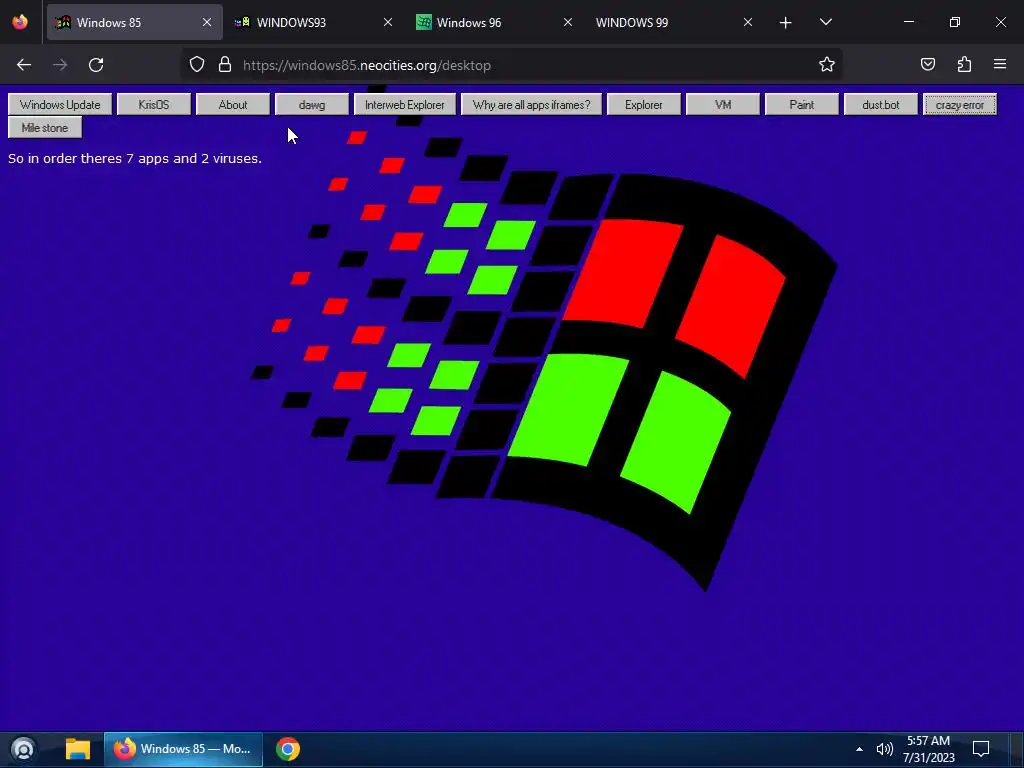
Task: Bookmark this page with the star icon
Action: [827, 65]
